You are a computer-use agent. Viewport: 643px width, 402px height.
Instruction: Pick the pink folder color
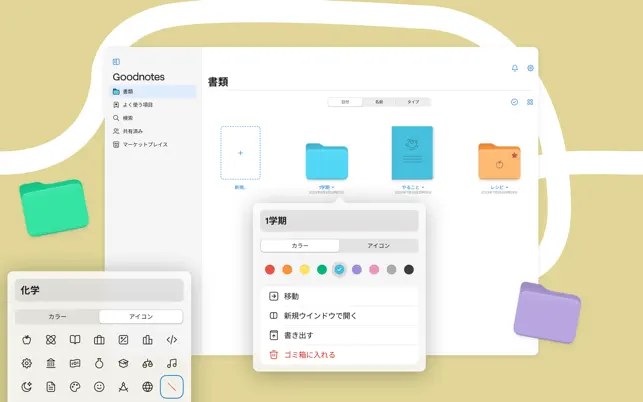pyautogui.click(x=374, y=270)
